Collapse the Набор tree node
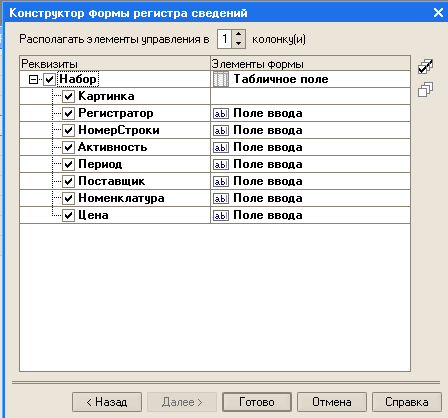The width and height of the screenshot is (448, 418). (x=33, y=79)
